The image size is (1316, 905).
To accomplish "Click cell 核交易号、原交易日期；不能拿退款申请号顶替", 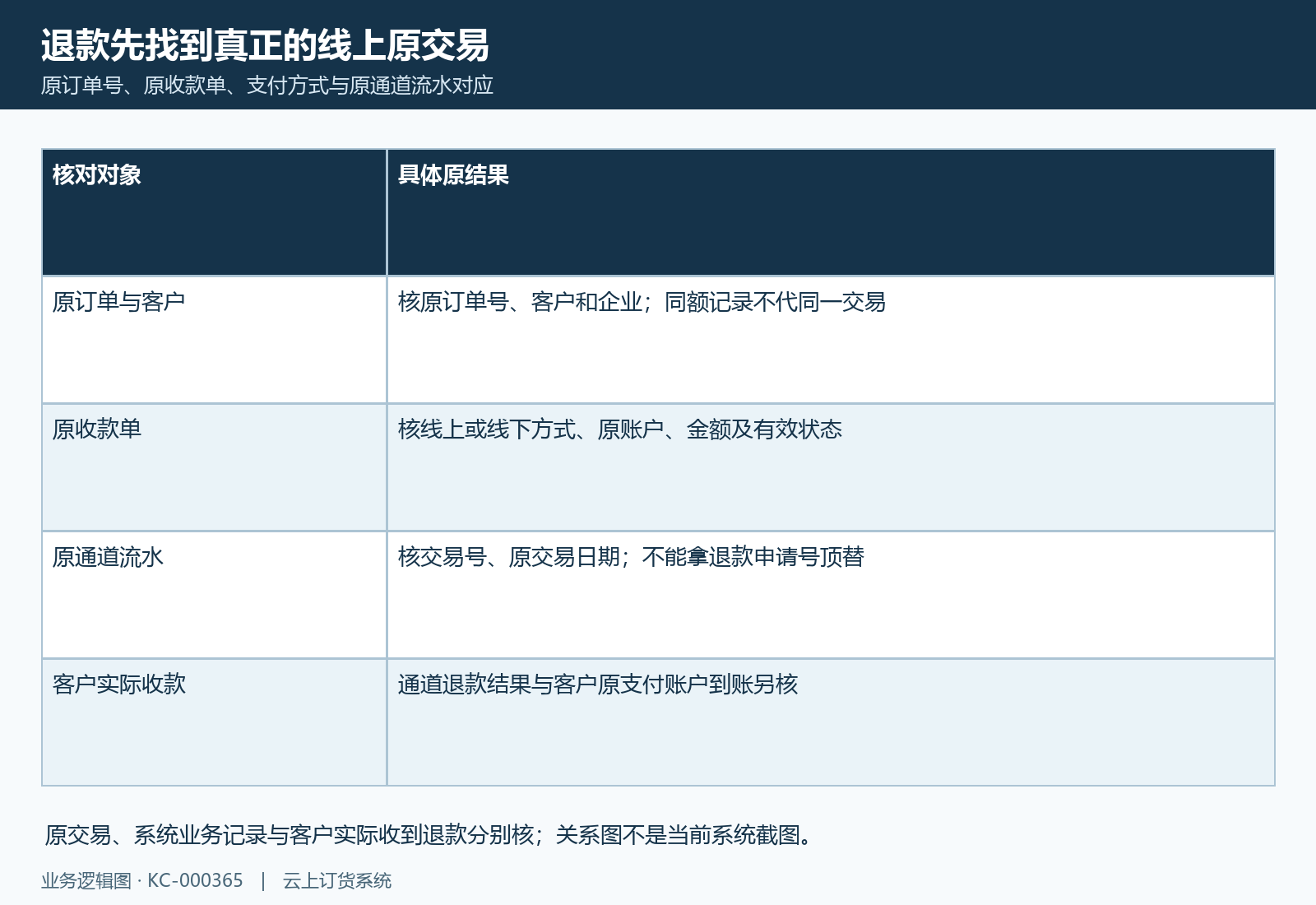I will 831,595.
